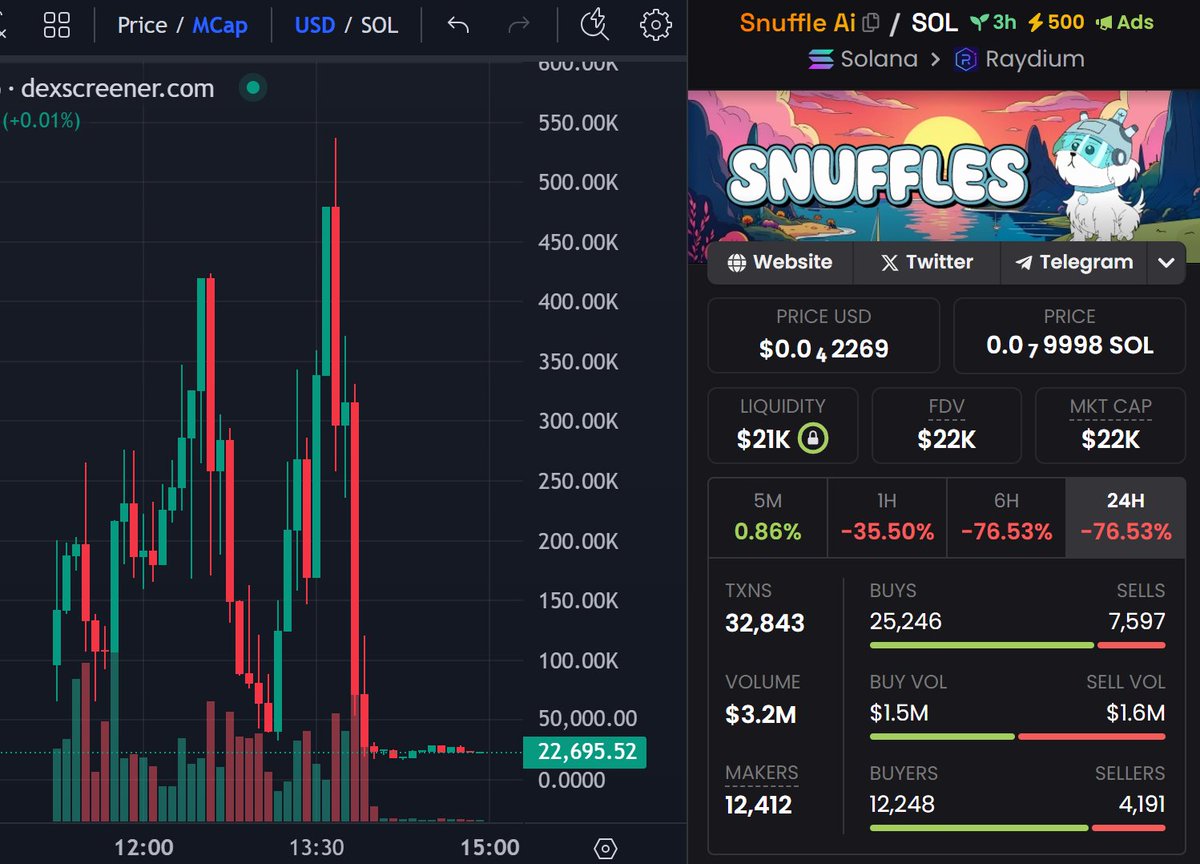The image size is (1200, 864).
Task: Click the liquidity lock icon
Action: click(814, 439)
